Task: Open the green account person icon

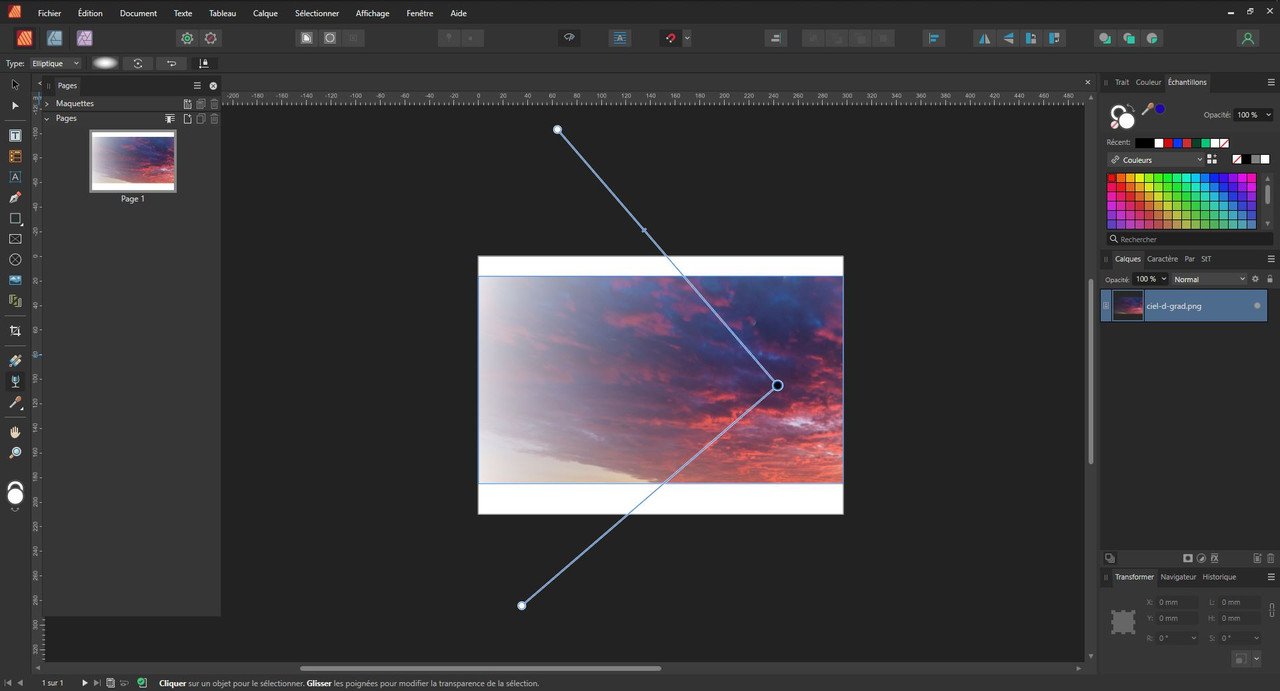Action: (x=1247, y=38)
